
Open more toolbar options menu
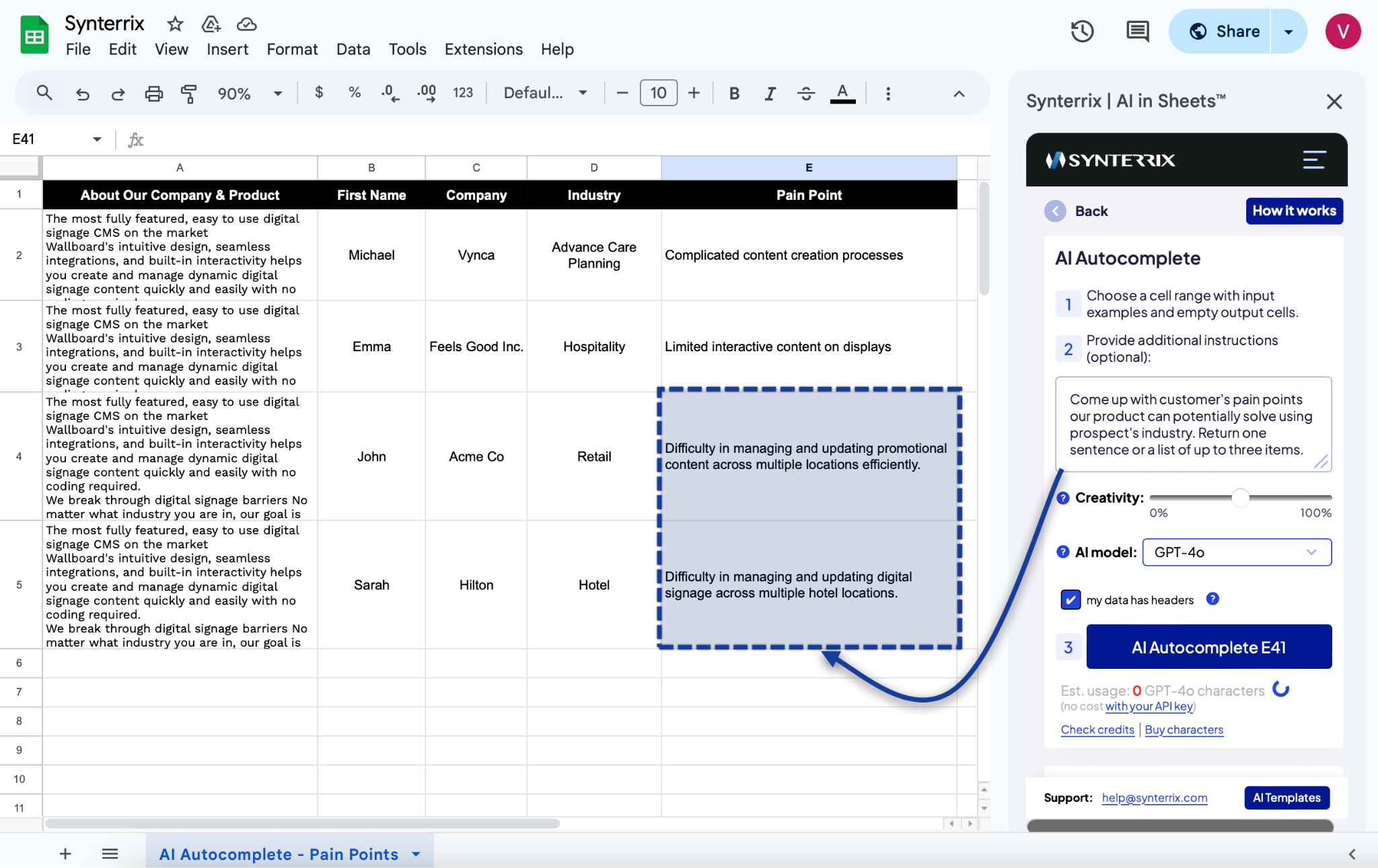click(888, 94)
